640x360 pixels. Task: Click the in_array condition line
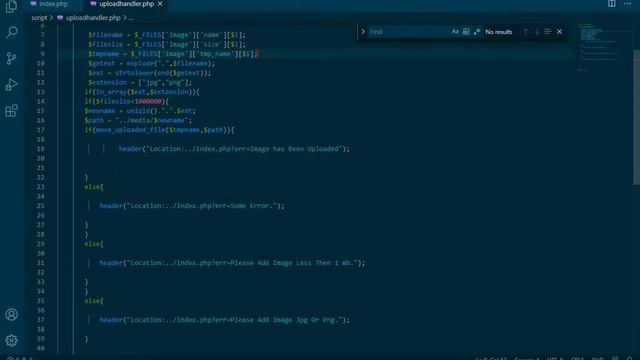tap(142, 92)
